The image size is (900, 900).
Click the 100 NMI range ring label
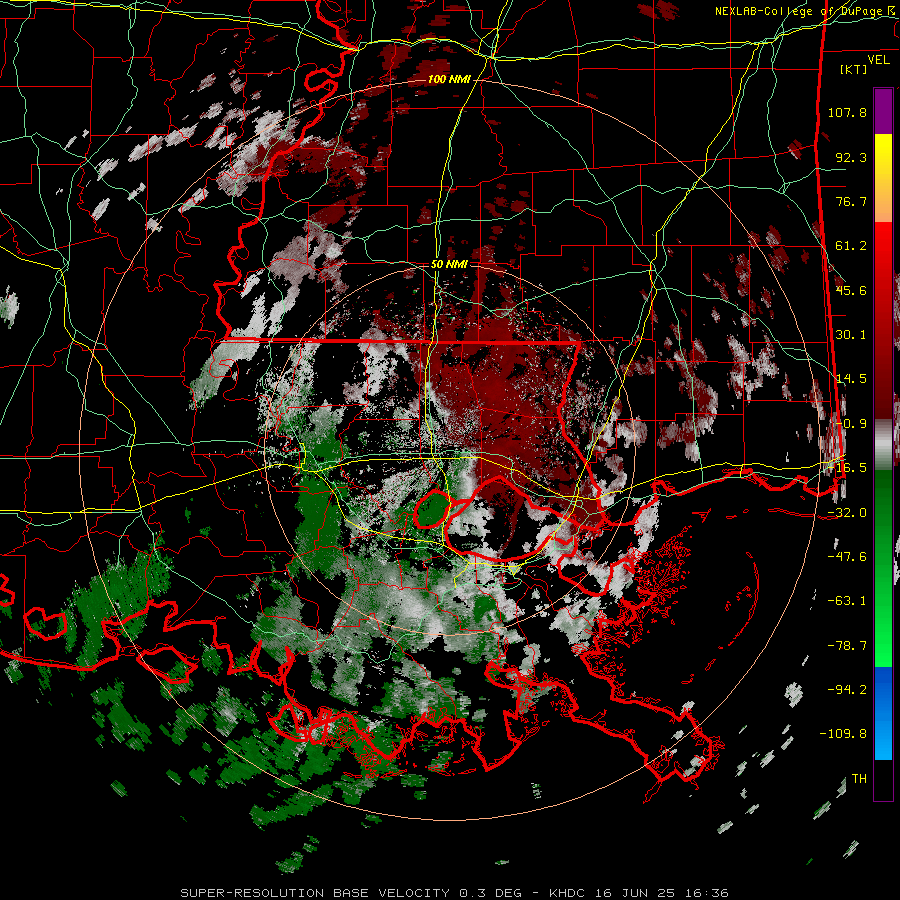449,79
